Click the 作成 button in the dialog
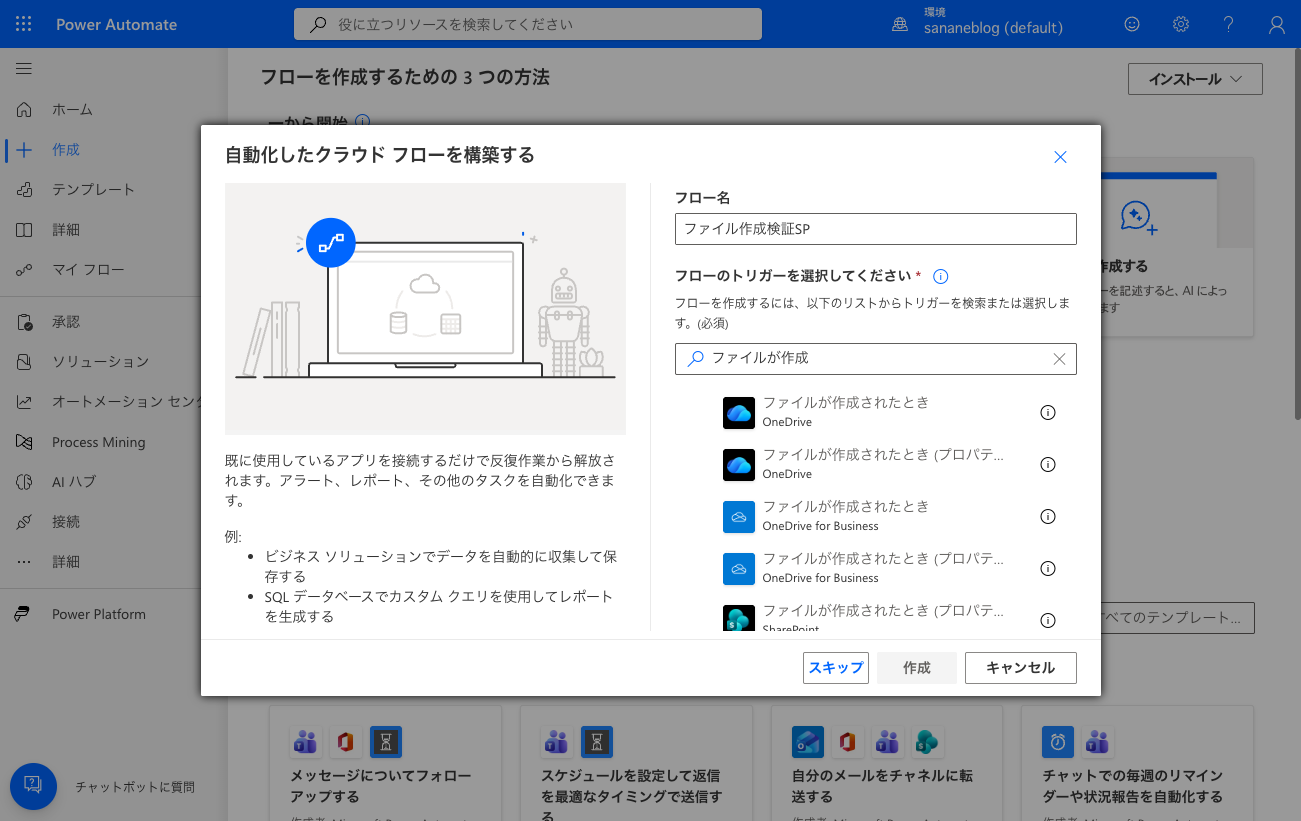Viewport: 1301px width, 821px height. click(x=917, y=668)
